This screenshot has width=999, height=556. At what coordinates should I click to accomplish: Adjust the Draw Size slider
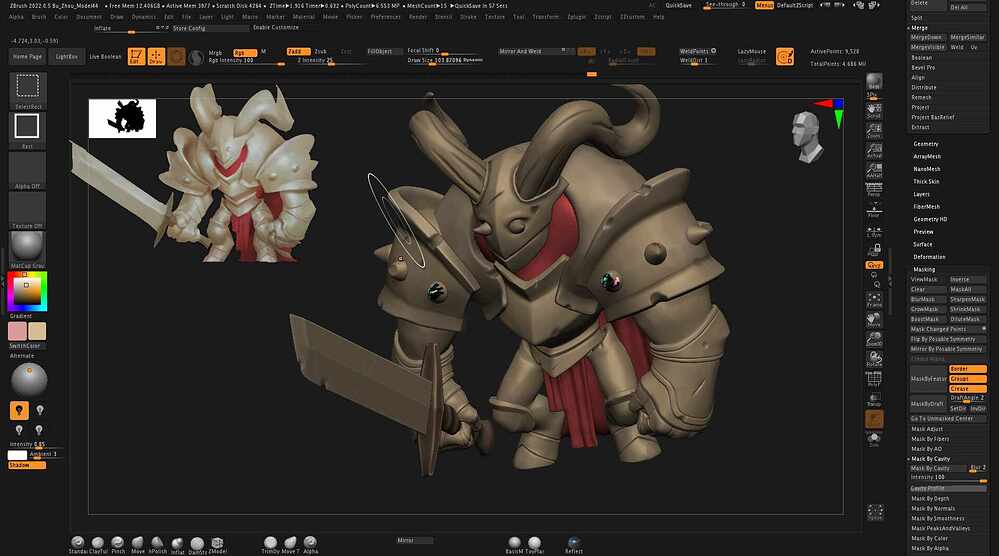tap(445, 61)
